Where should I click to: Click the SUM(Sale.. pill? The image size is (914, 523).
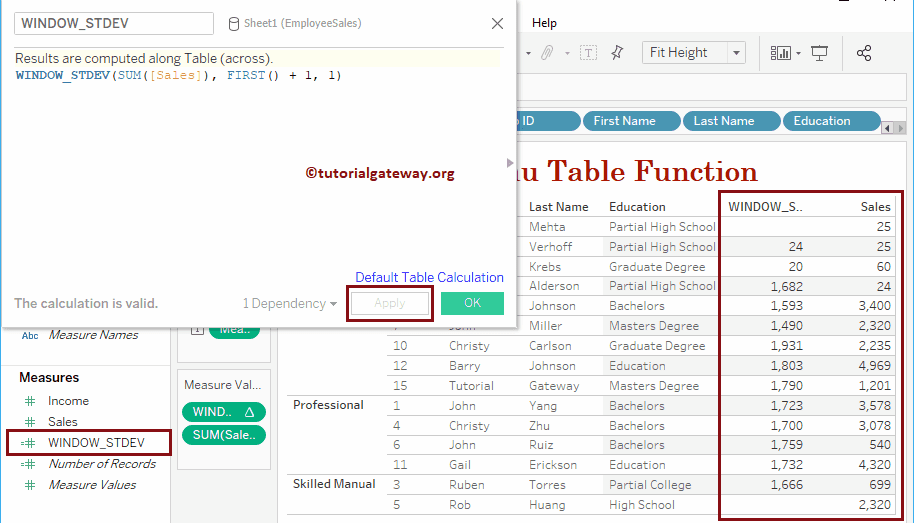click(224, 435)
